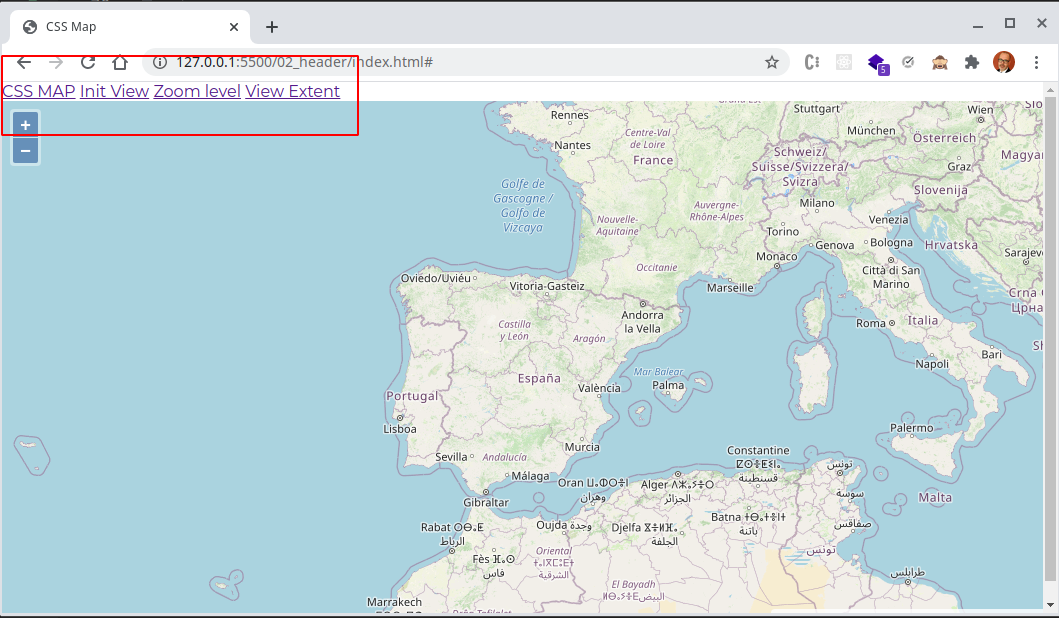This screenshot has width=1059, height=618.
Task: Bookmark this page with the star icon
Action: (772, 62)
